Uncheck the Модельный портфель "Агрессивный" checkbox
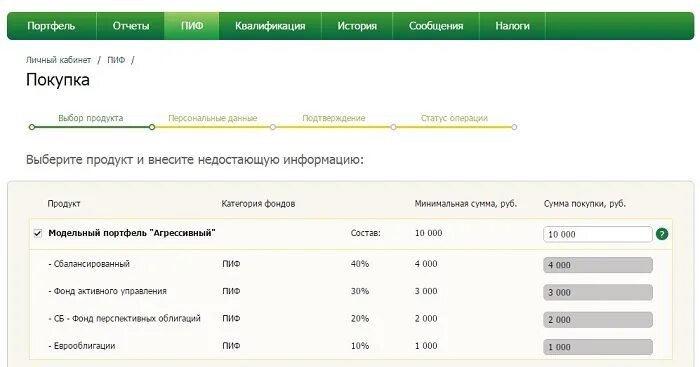This screenshot has width=700, height=367. pos(38,233)
